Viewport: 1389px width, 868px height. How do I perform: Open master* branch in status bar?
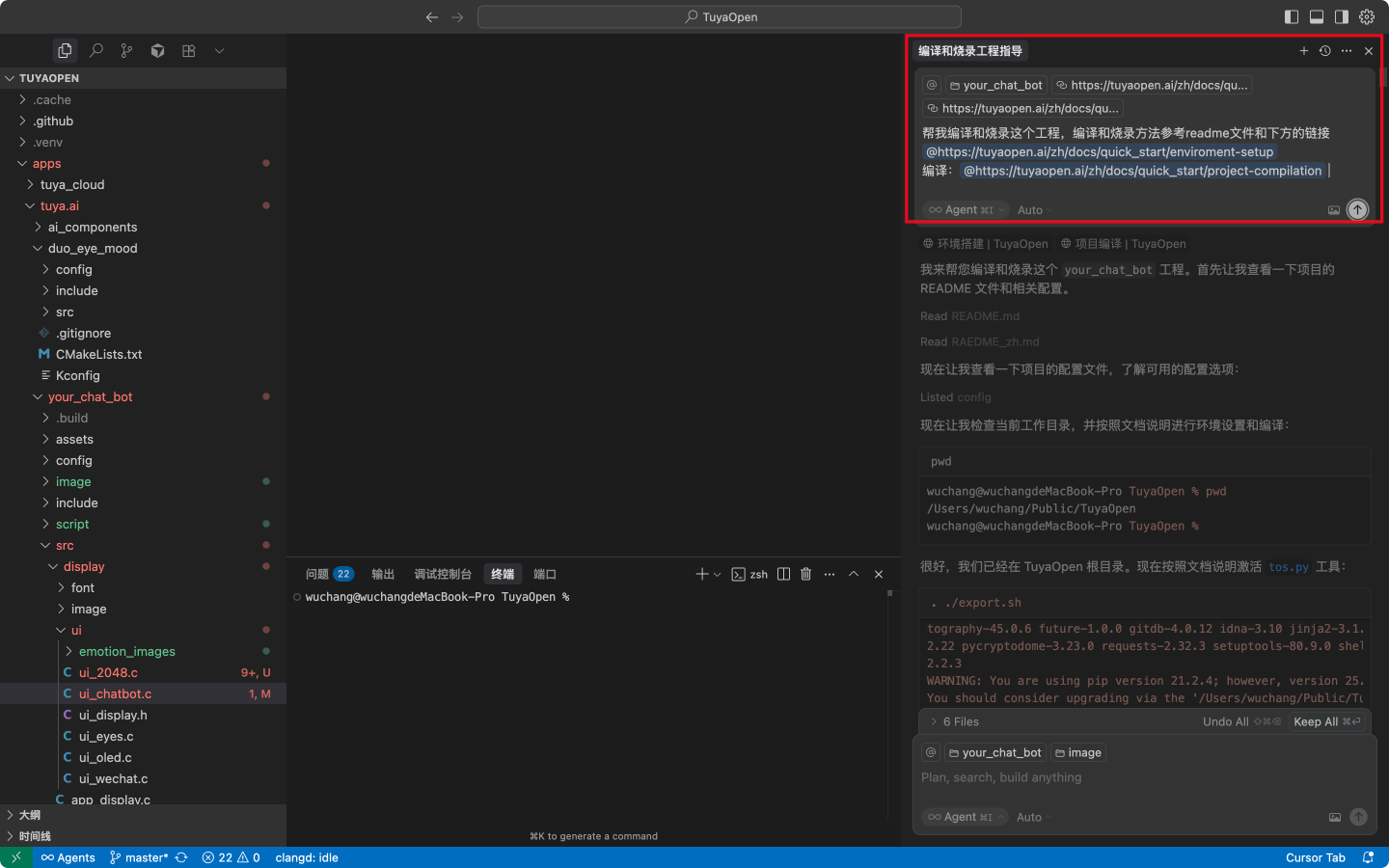click(x=139, y=857)
